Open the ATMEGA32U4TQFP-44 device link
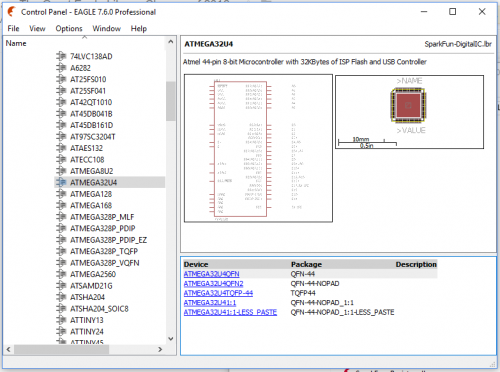The height and width of the screenshot is (372, 500). tap(218, 293)
